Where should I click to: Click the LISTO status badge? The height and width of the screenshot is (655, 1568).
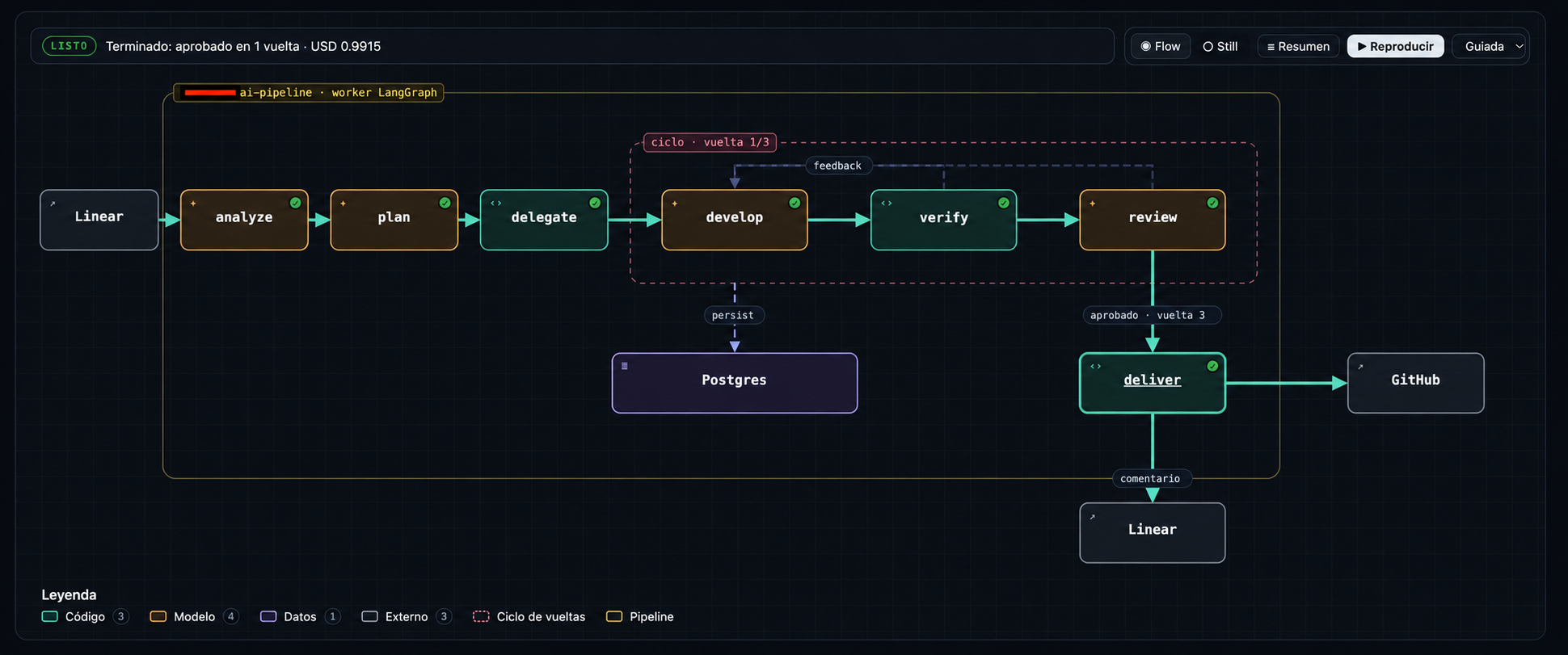pyautogui.click(x=69, y=46)
